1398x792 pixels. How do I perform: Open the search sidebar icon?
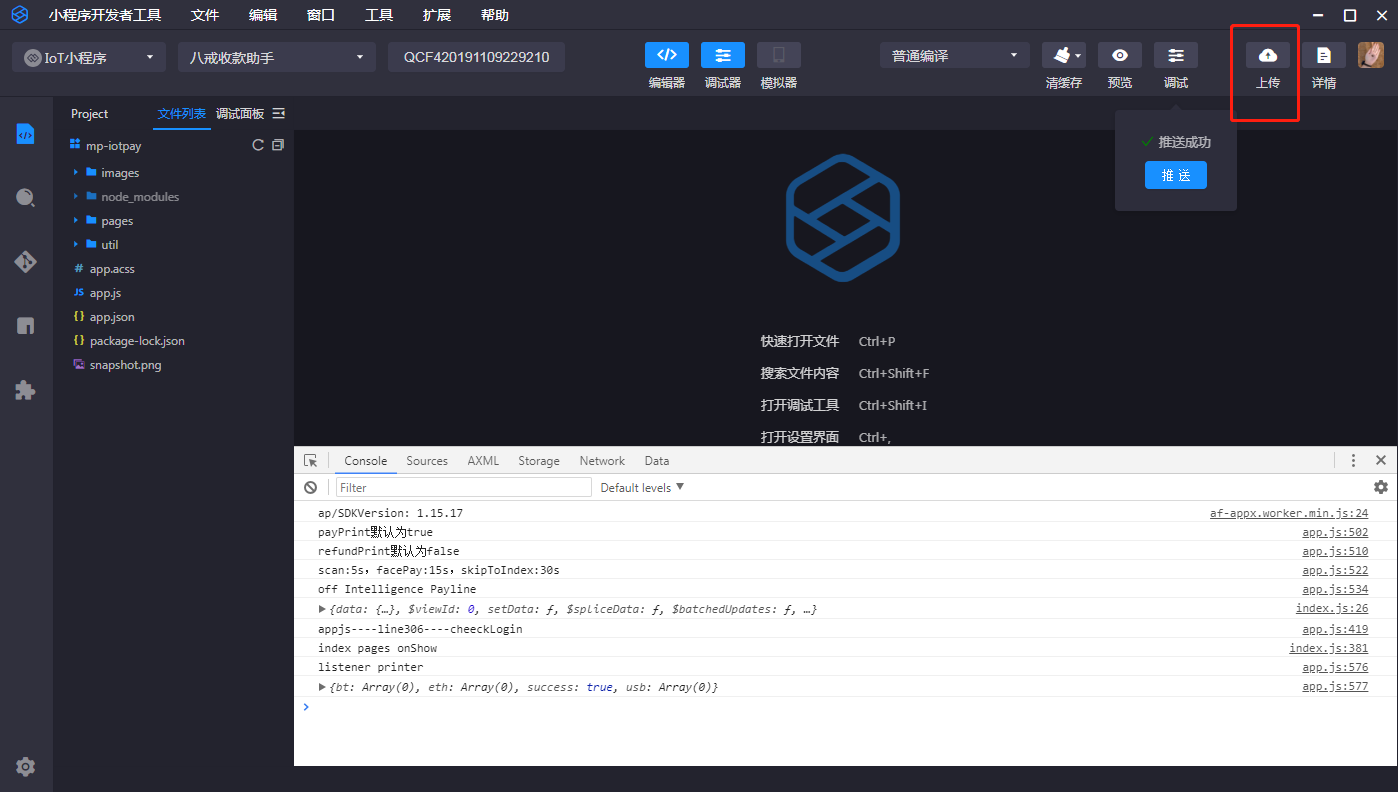tap(26, 198)
